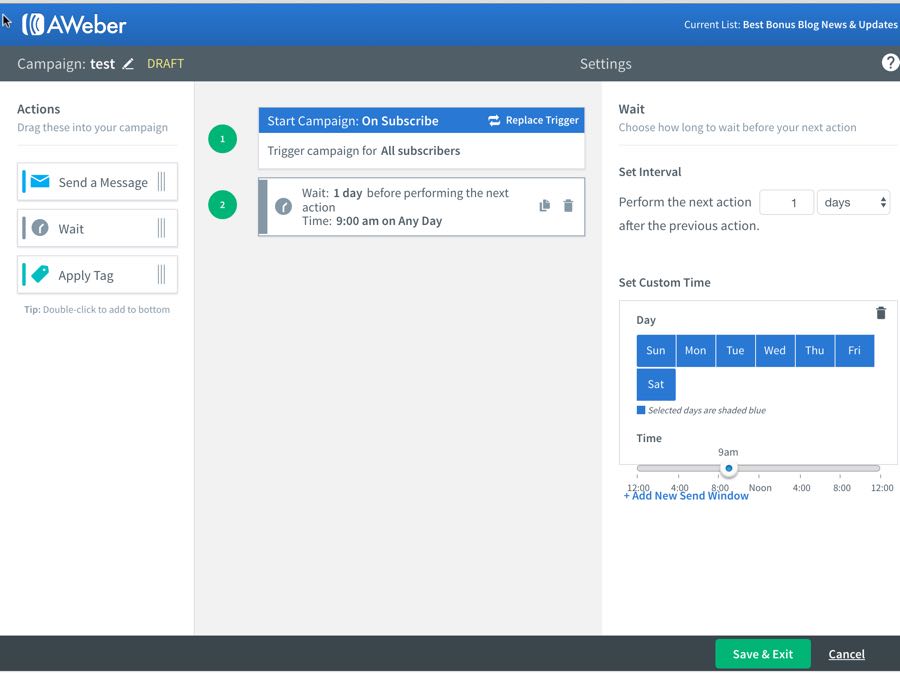
Task: Open the Settings tab
Action: pyautogui.click(x=606, y=64)
